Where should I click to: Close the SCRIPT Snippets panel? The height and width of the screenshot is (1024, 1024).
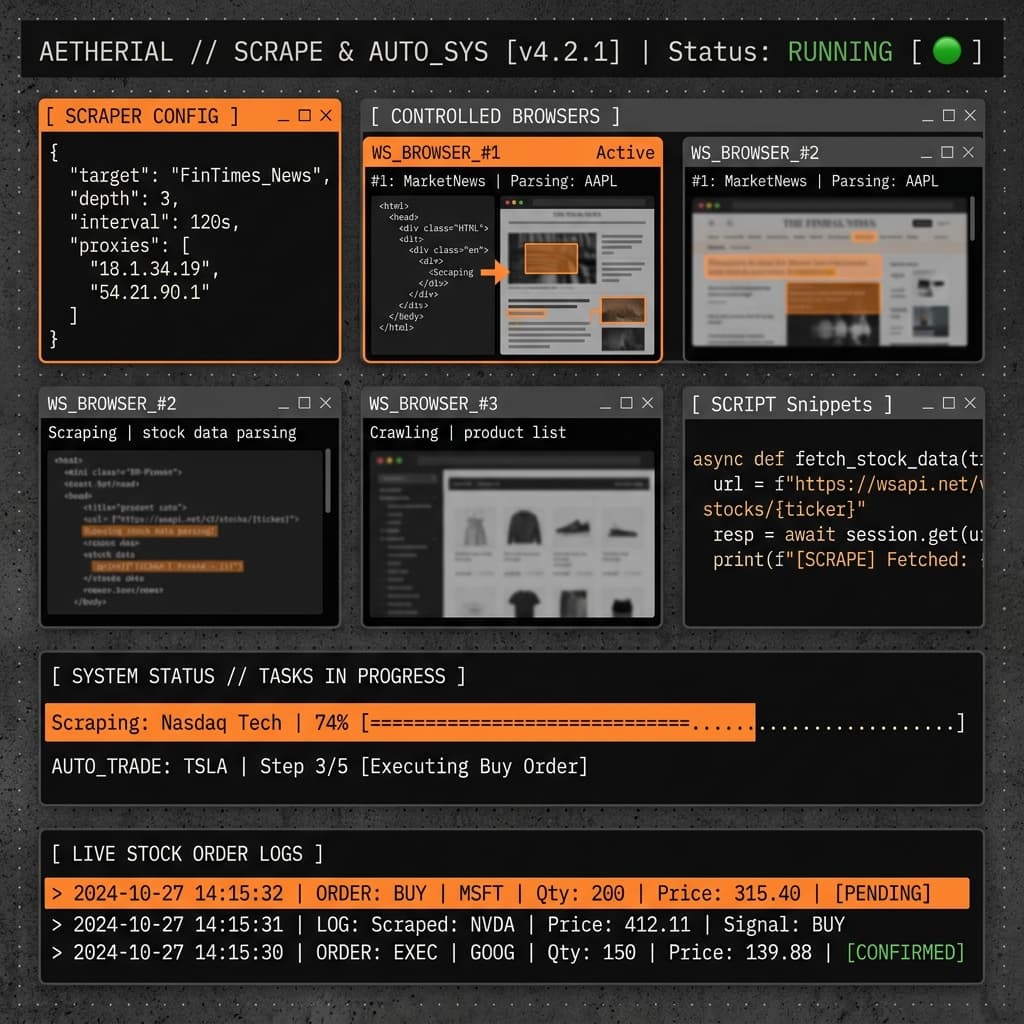970,403
